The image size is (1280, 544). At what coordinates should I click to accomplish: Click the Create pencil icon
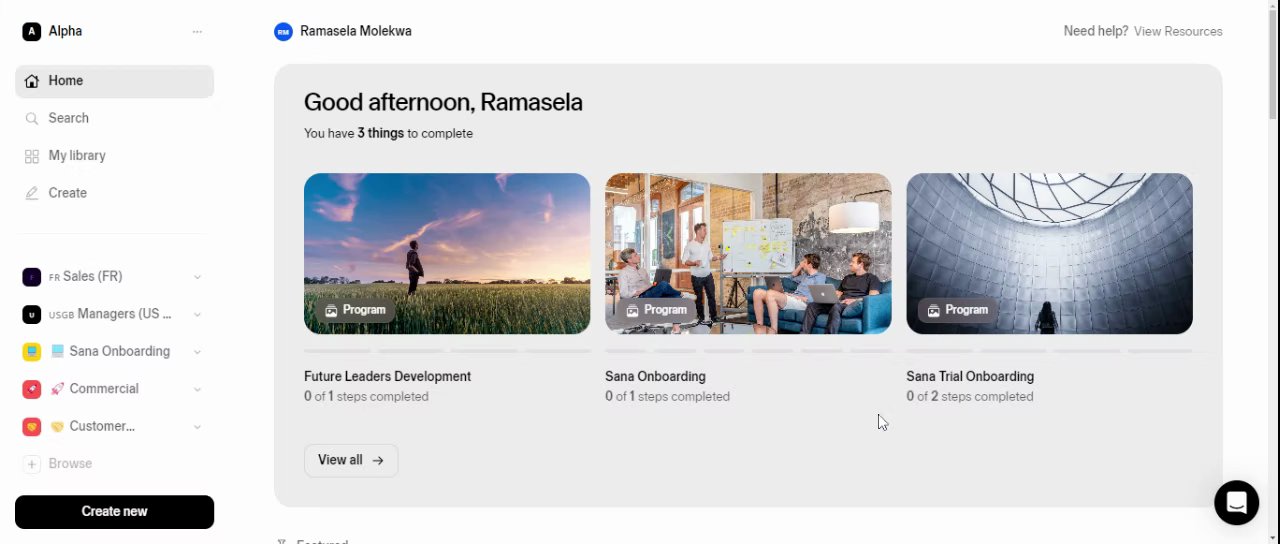[x=32, y=193]
